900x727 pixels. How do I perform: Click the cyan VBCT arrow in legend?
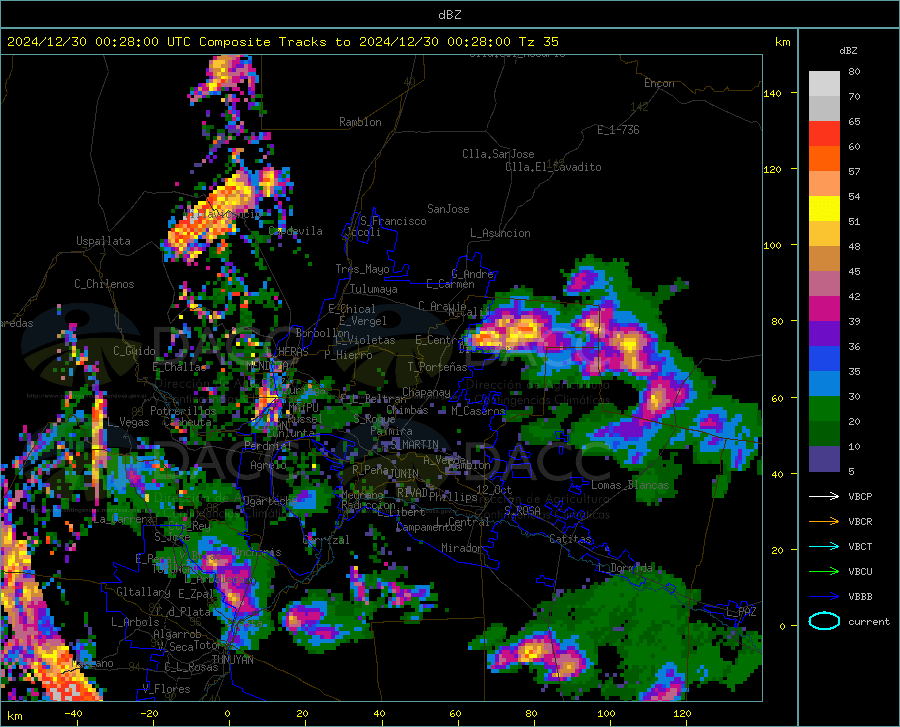[824, 546]
